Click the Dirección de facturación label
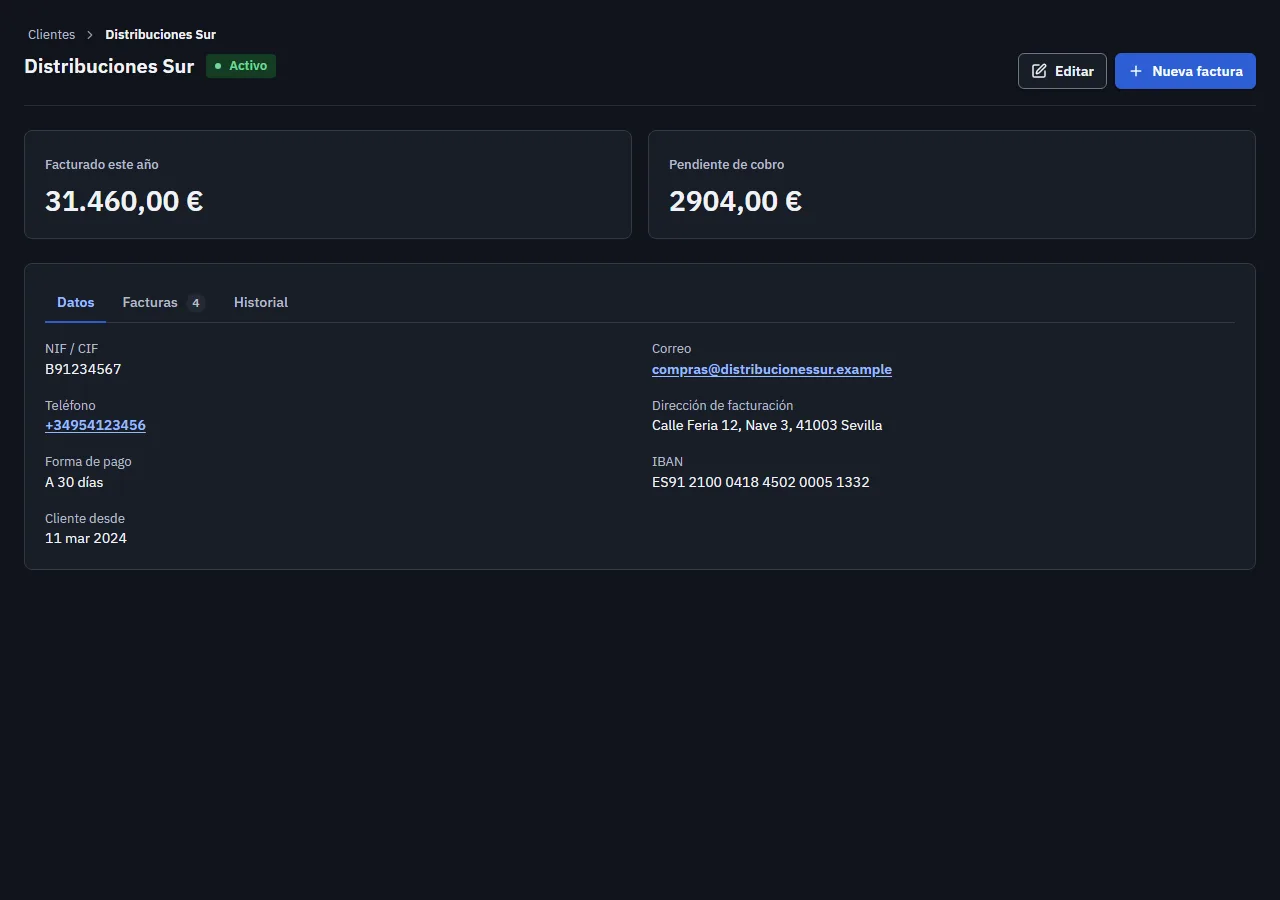Image resolution: width=1280 pixels, height=900 pixels. [722, 405]
